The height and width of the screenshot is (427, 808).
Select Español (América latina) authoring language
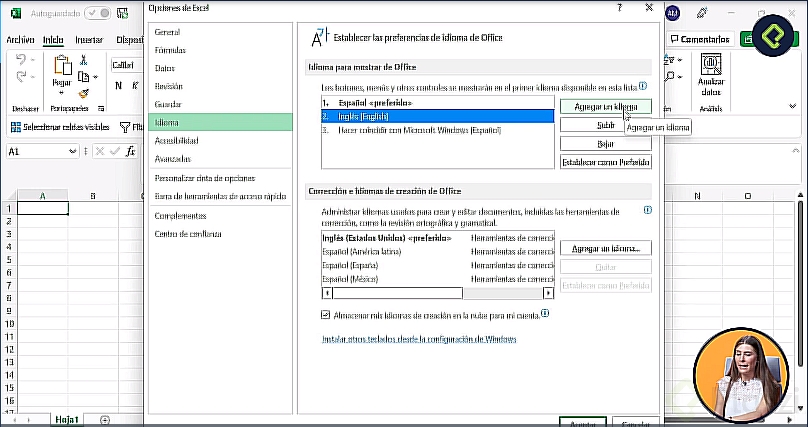(x=437, y=252)
